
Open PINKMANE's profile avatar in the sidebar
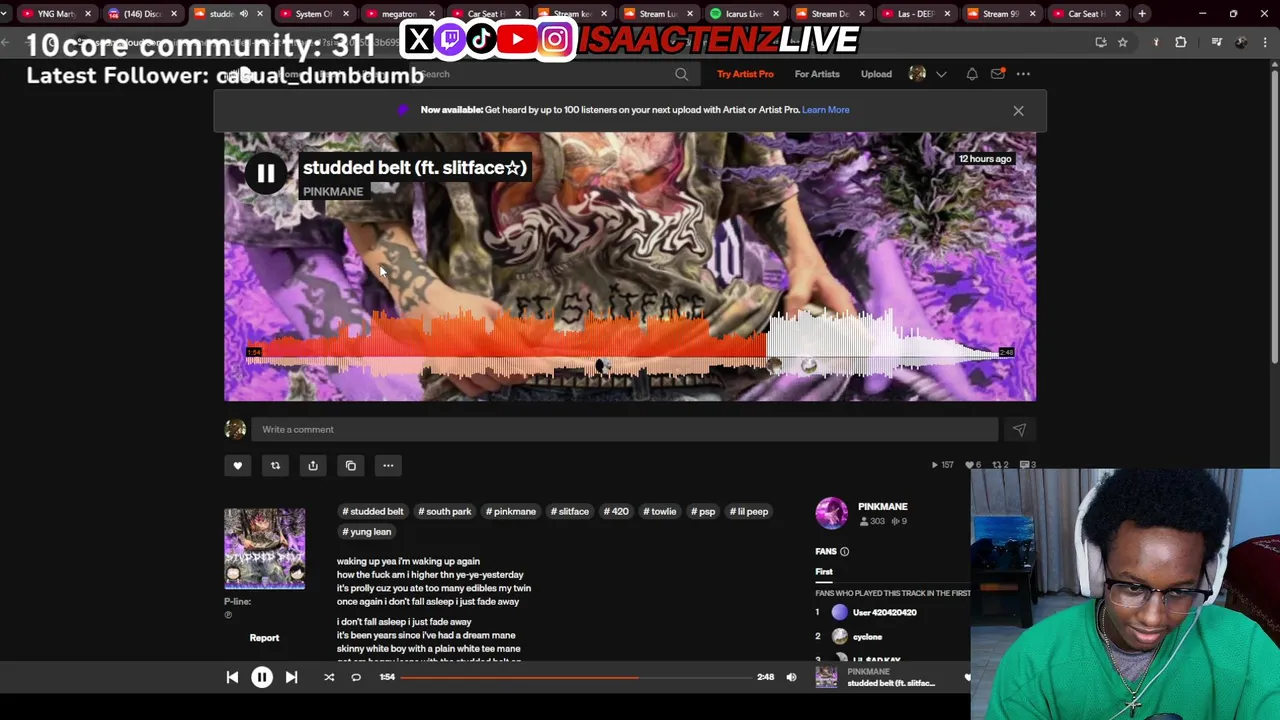(831, 513)
